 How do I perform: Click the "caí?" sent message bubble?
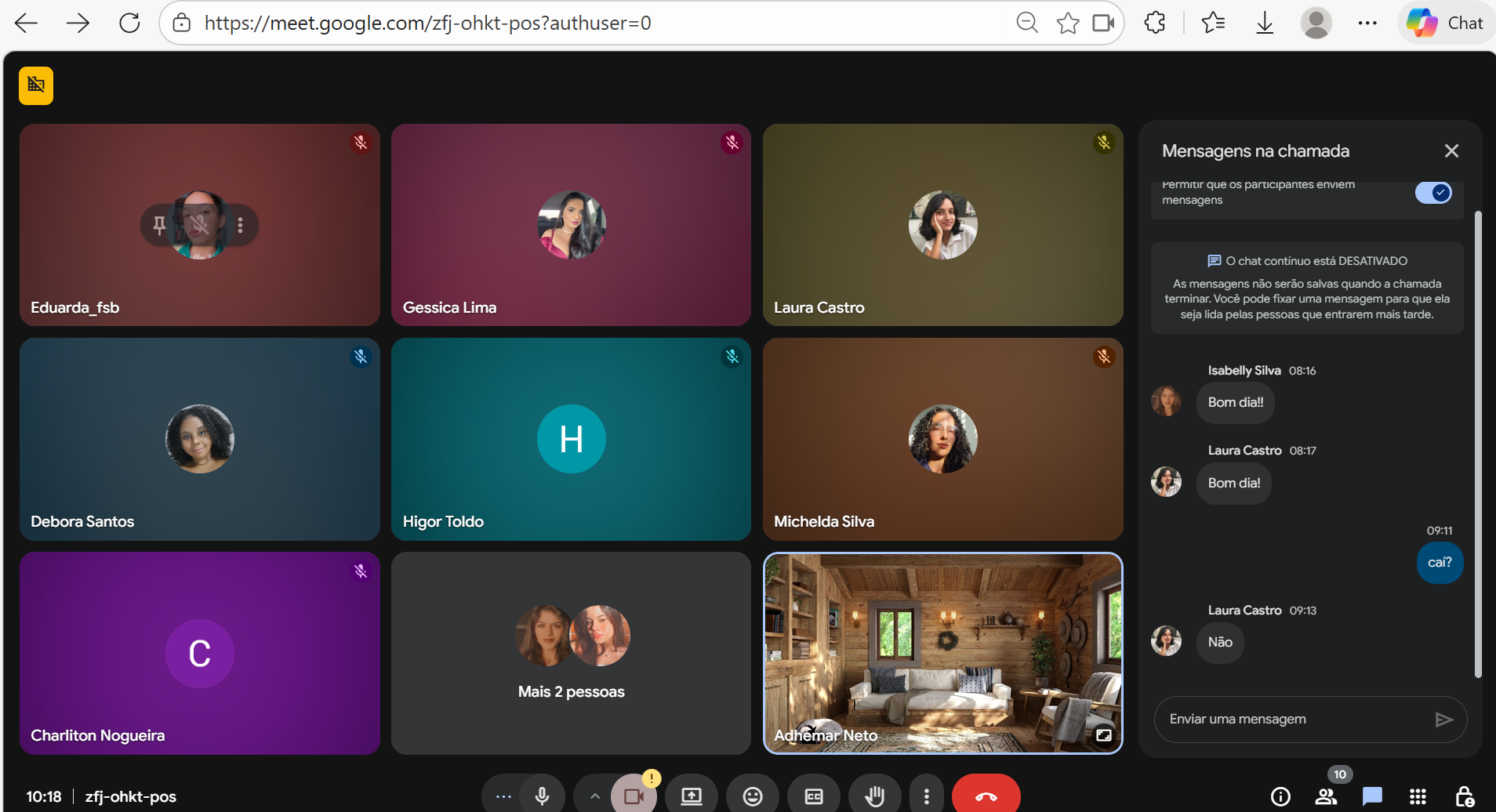[1440, 563]
